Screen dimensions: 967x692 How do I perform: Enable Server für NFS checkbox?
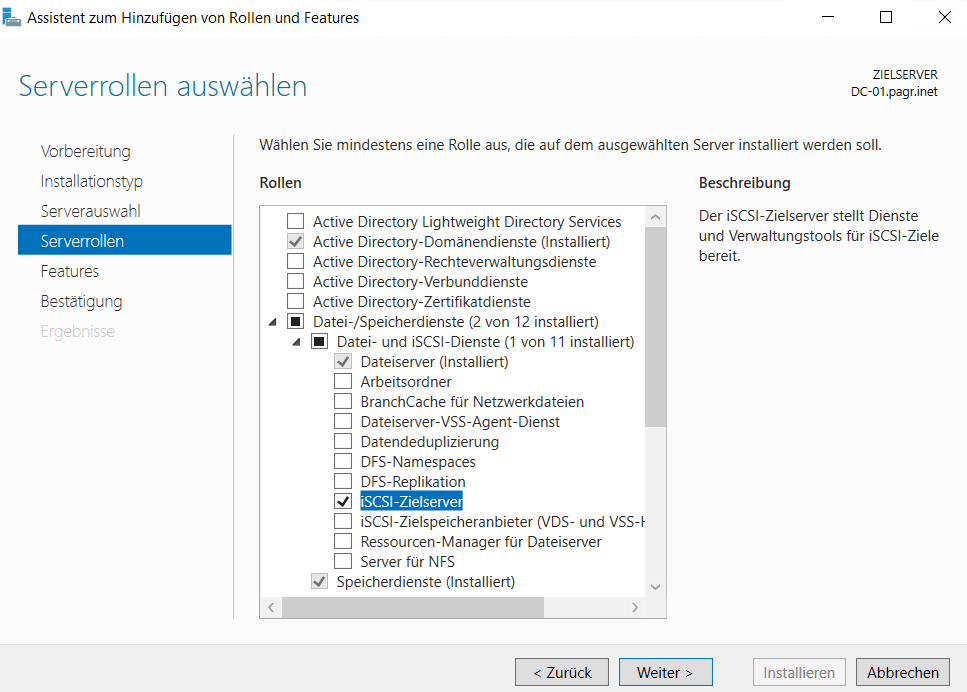coord(343,562)
